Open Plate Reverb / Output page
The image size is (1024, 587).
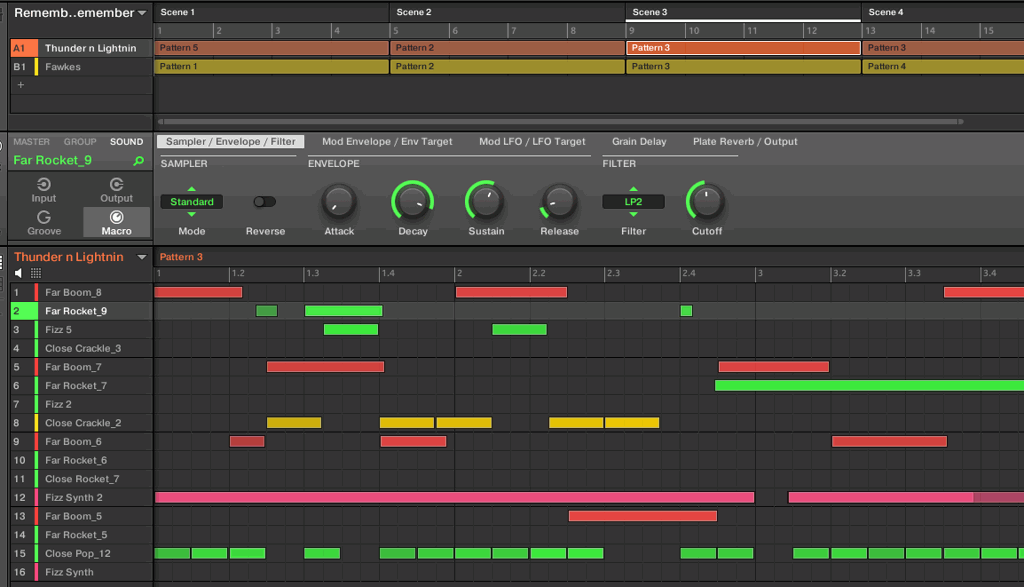[x=745, y=142]
